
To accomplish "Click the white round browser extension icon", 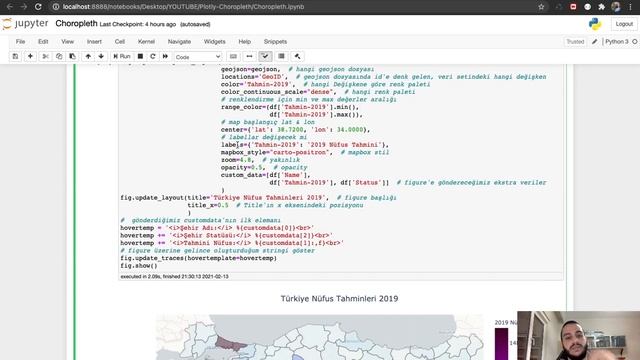I will point(587,7).
